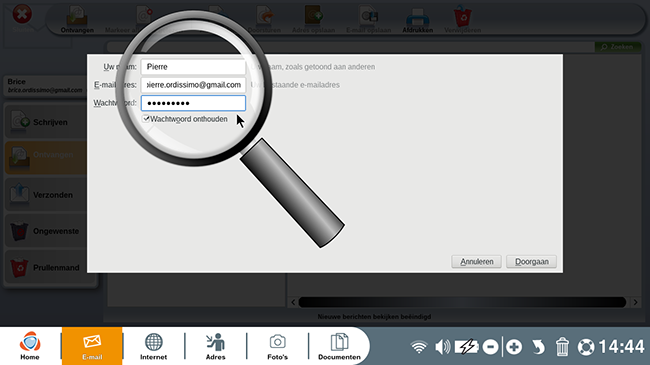
Task: Click the clock showing 14:44
Action: pos(622,347)
